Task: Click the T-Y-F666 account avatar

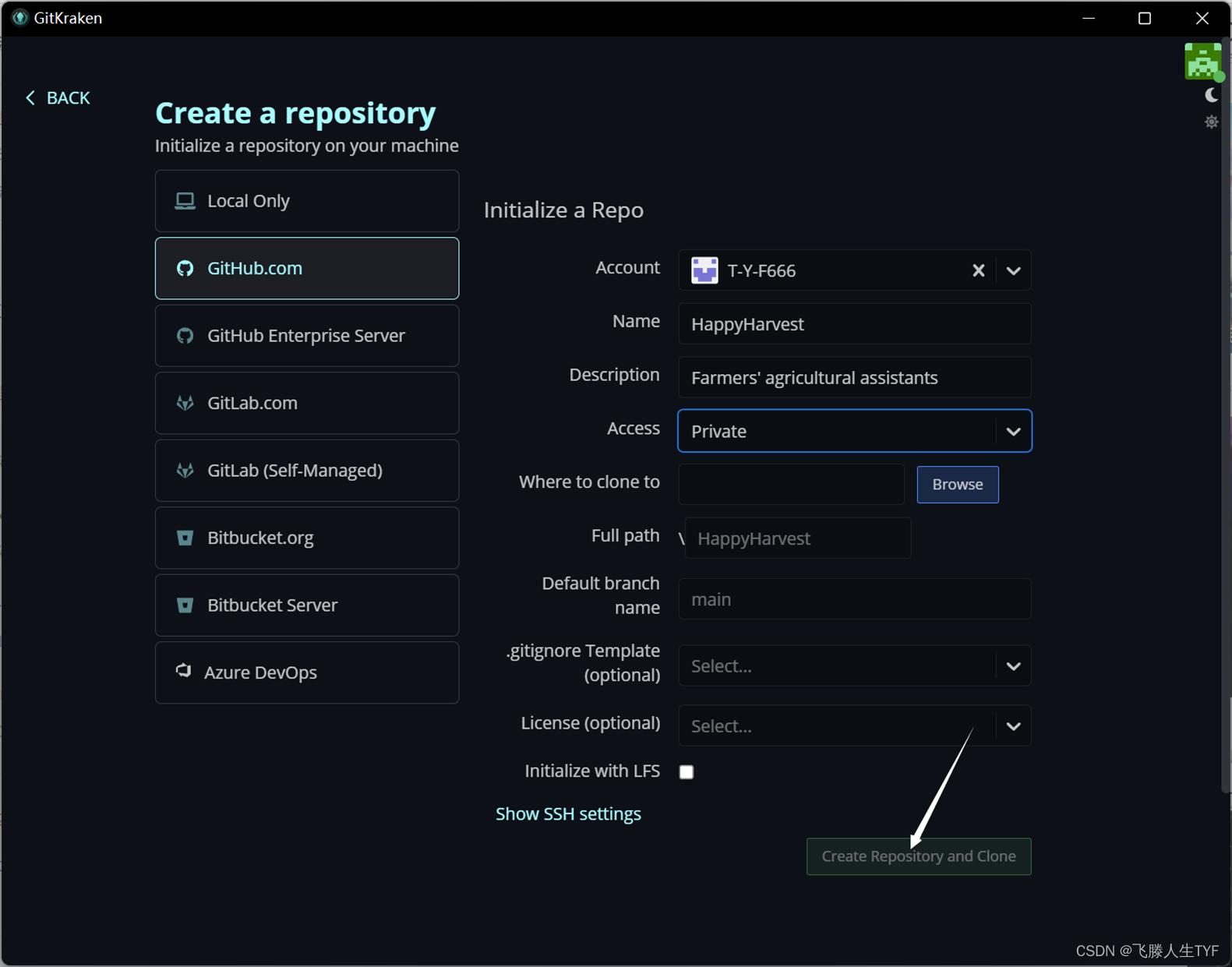Action: coord(704,270)
